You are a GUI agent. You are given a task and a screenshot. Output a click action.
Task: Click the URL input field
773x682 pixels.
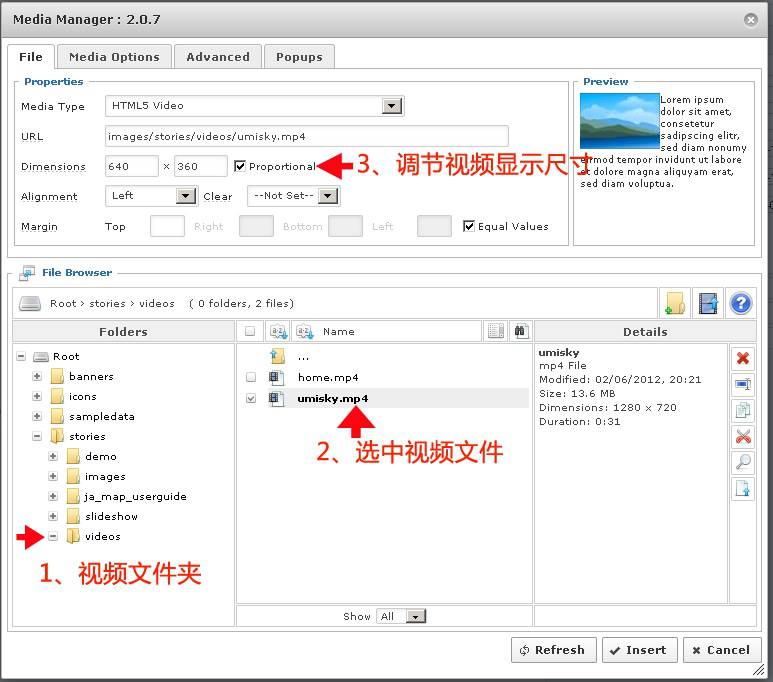(x=306, y=136)
